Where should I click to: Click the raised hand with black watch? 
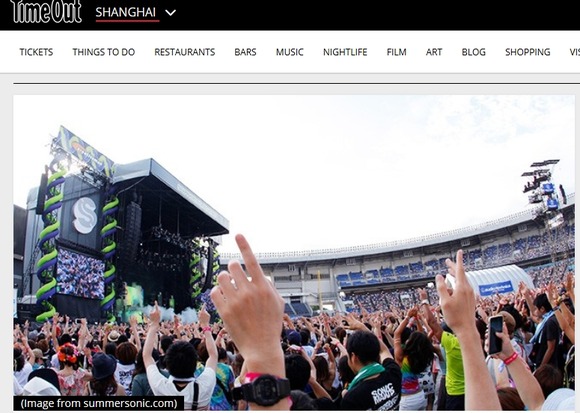coord(253,322)
